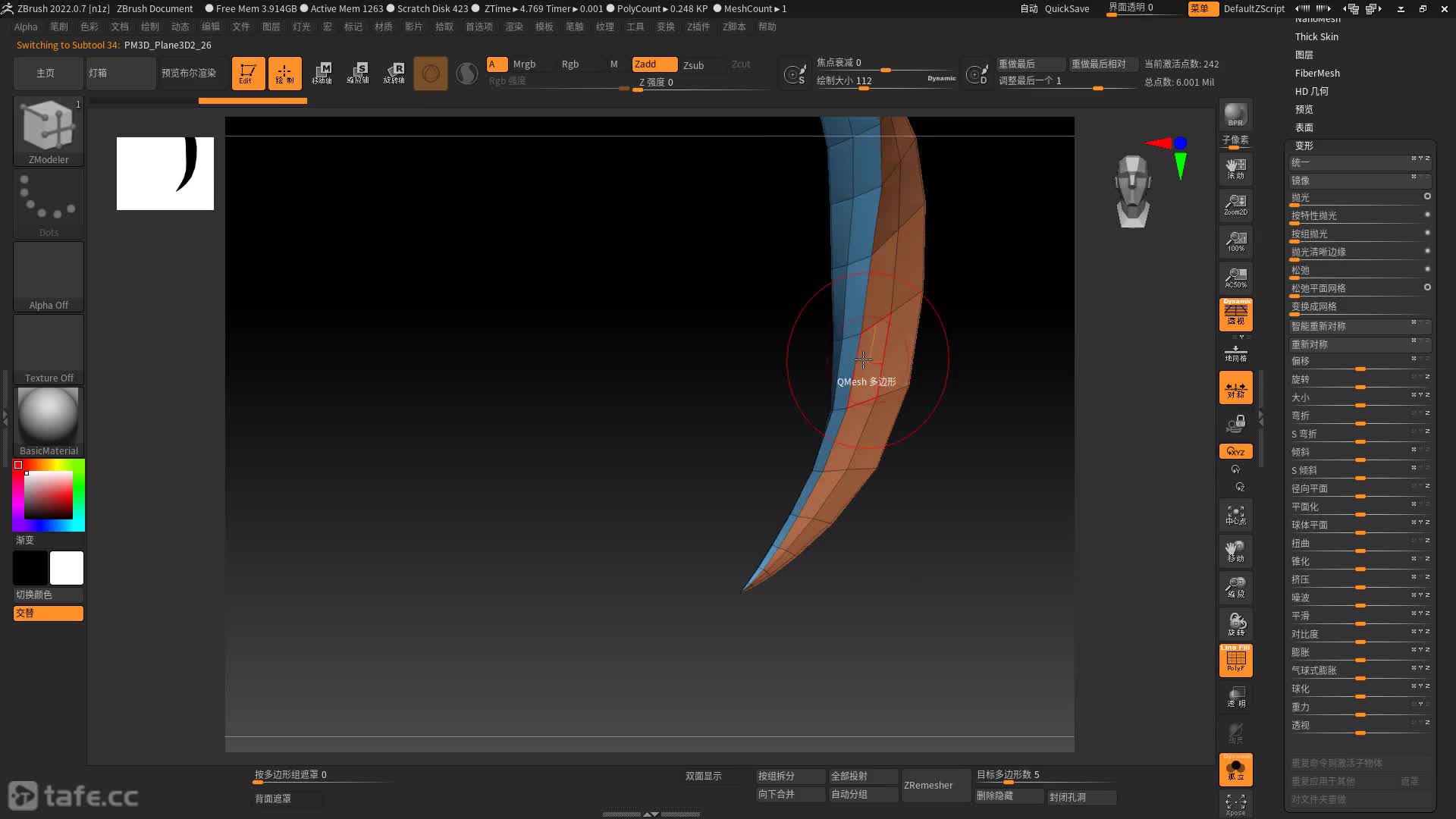Open the Alpha menu
The image size is (1456, 819).
[x=26, y=27]
